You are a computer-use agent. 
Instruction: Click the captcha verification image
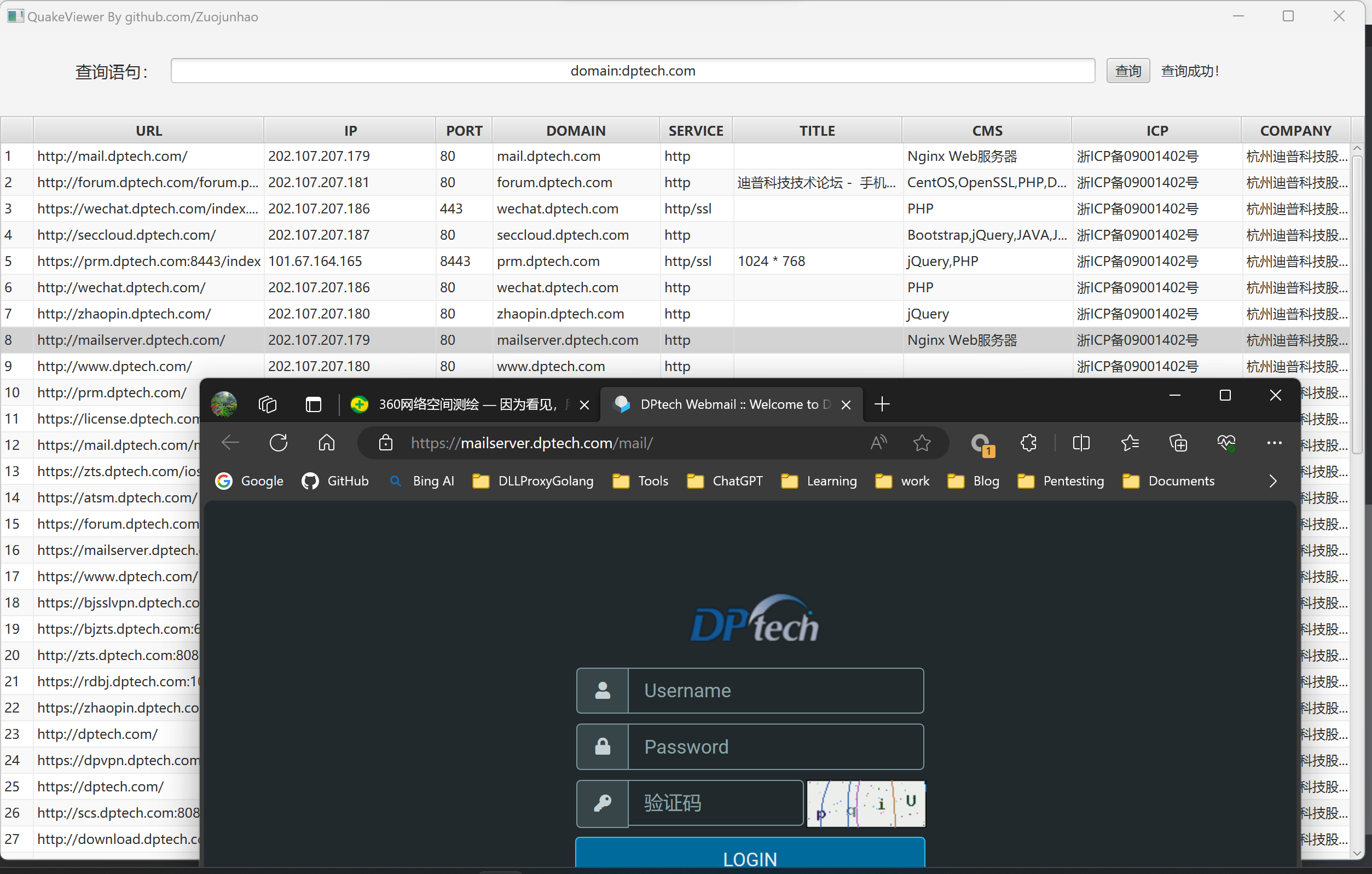coord(866,803)
